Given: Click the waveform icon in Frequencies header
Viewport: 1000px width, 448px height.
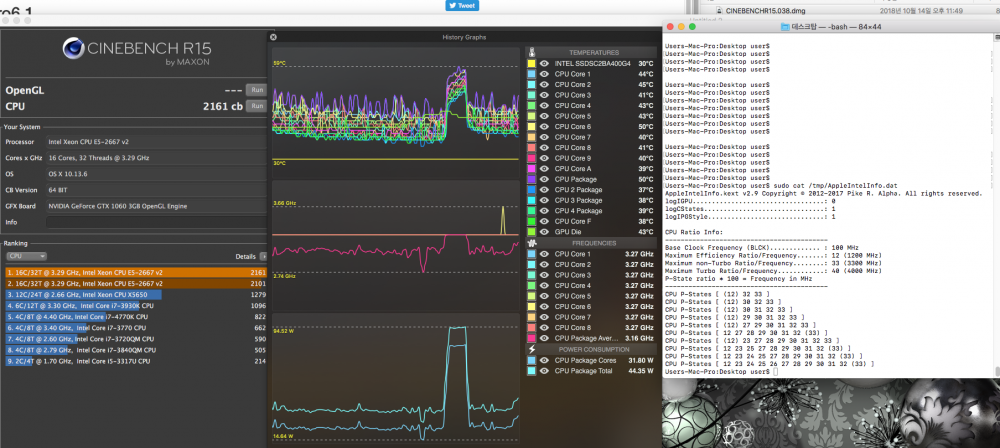Looking at the screenshot, I should [x=533, y=243].
